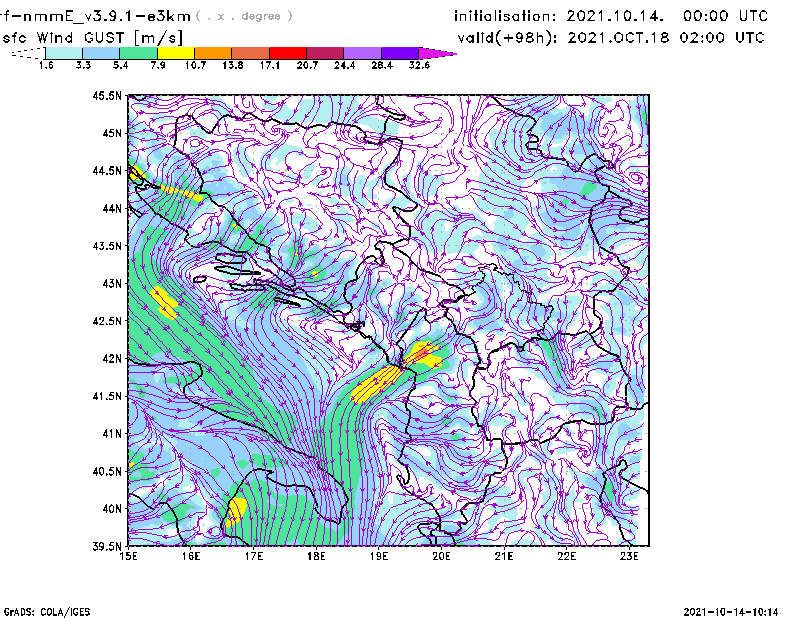The width and height of the screenshot is (800, 618).
Task: Click the 39.5N latitude label
Action: click(x=107, y=546)
